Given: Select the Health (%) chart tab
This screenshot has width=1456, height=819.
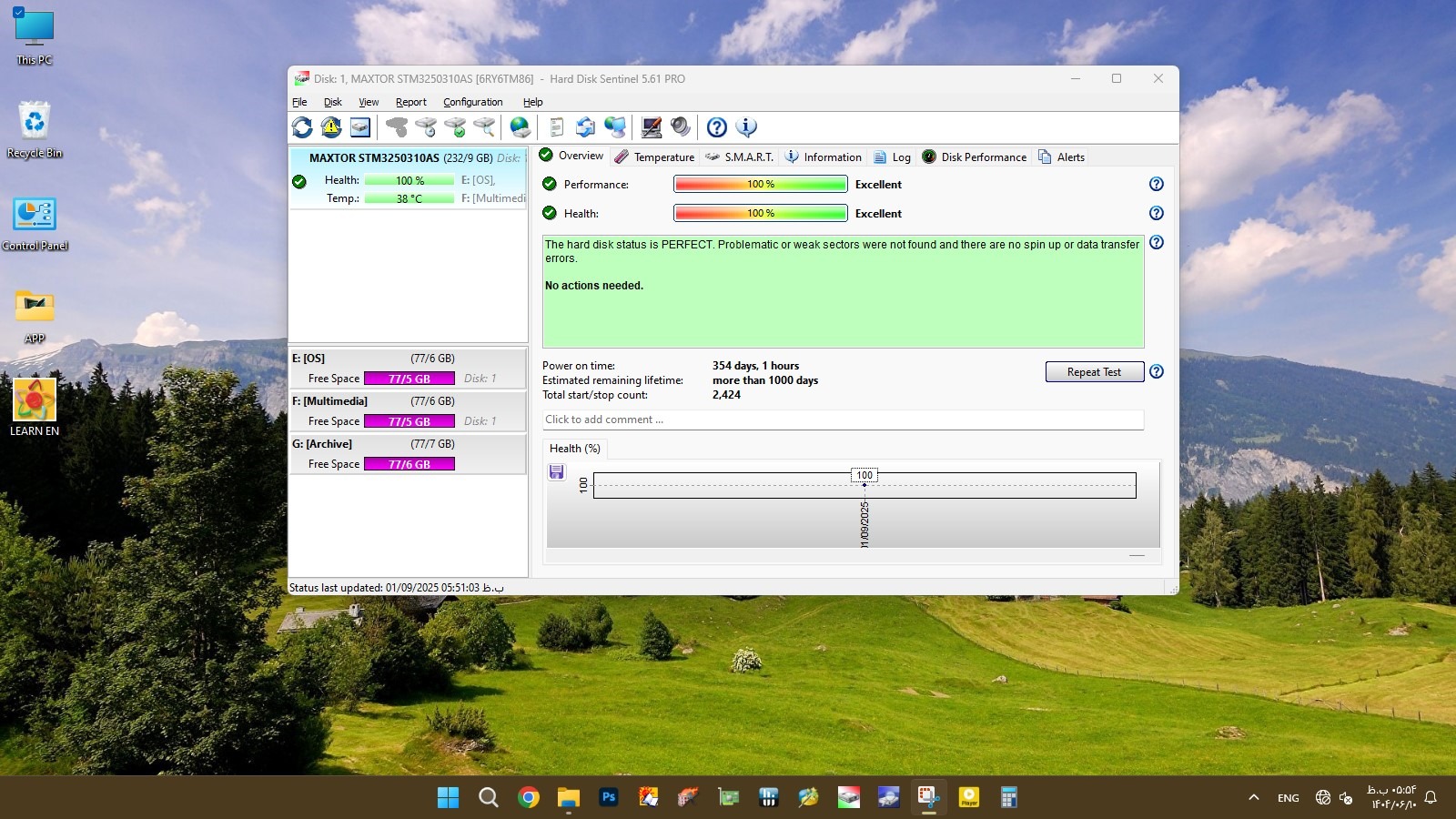Looking at the screenshot, I should [x=575, y=449].
